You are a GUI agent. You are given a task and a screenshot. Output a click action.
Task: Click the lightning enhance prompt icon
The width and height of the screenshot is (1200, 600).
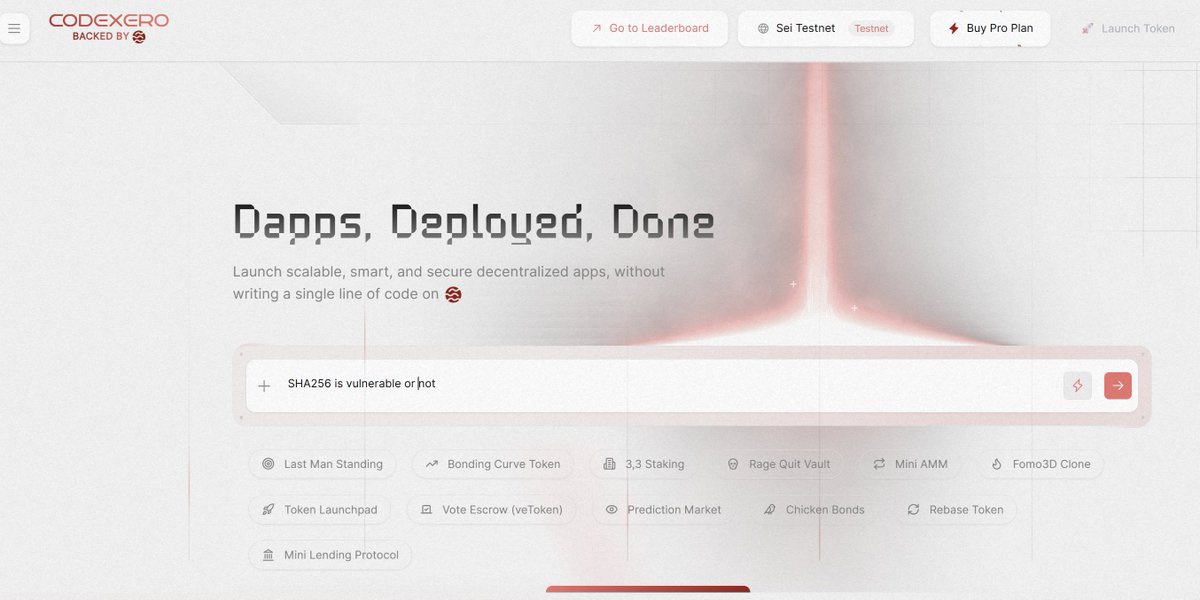[x=1078, y=386]
